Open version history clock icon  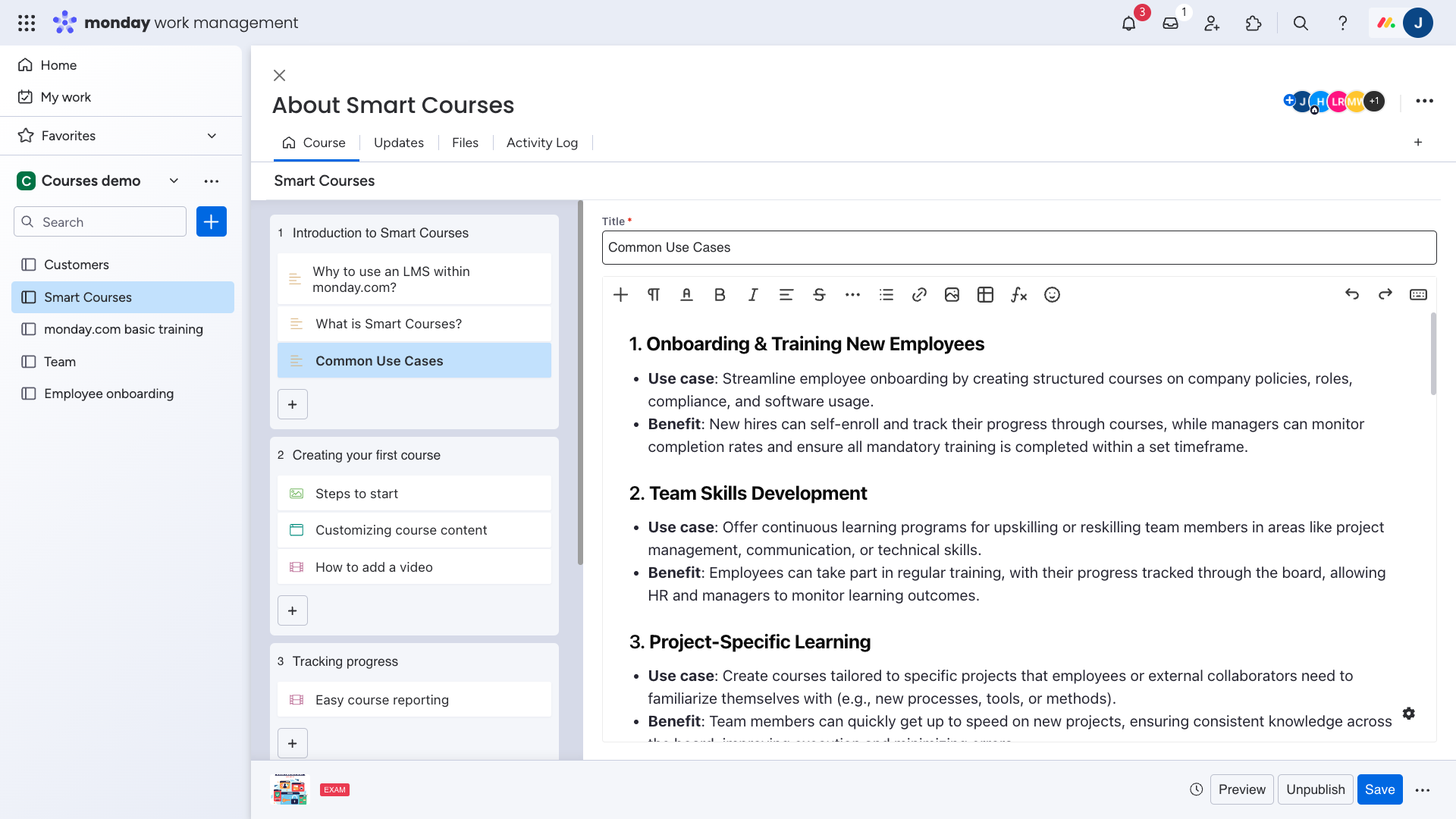pos(1197,789)
